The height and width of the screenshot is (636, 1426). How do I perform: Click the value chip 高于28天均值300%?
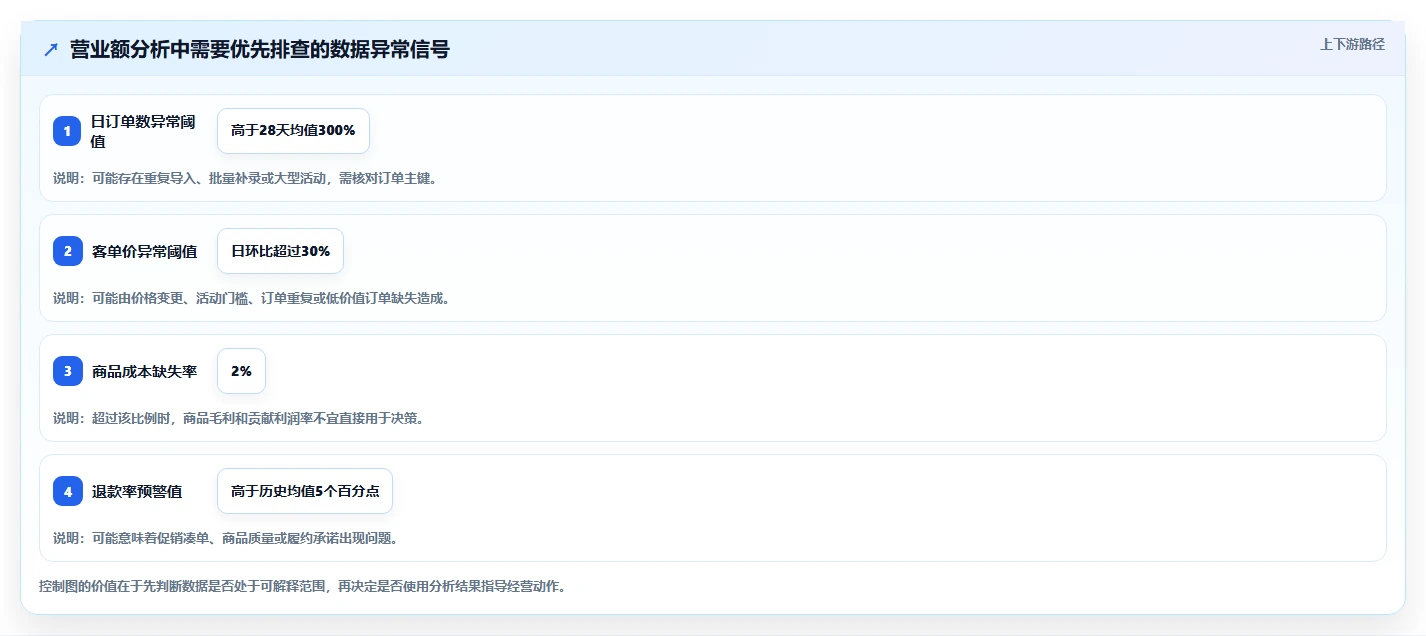point(293,131)
